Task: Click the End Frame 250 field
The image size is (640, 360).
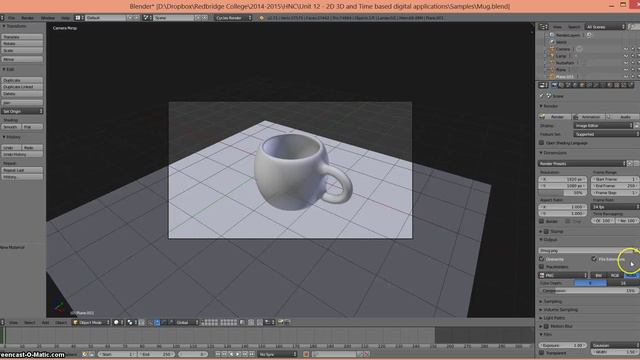Action: point(616,186)
